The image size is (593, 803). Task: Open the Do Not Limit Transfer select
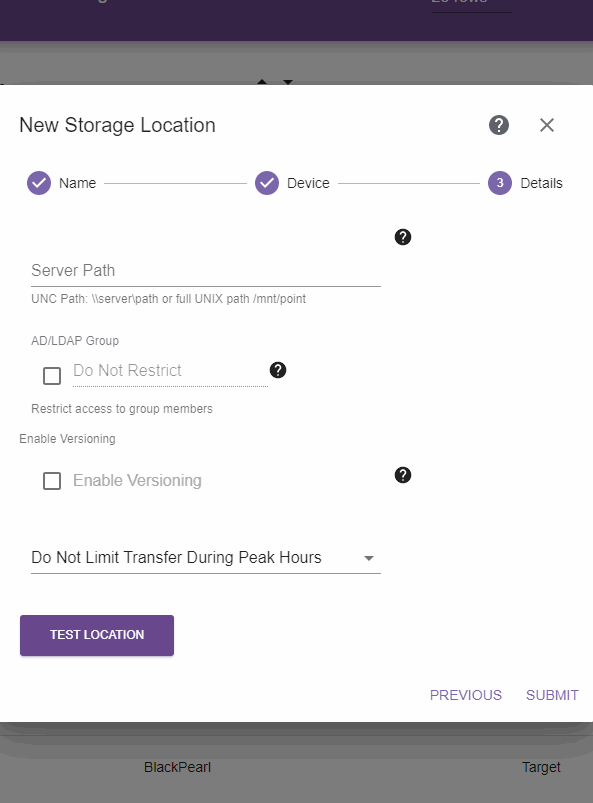point(206,558)
